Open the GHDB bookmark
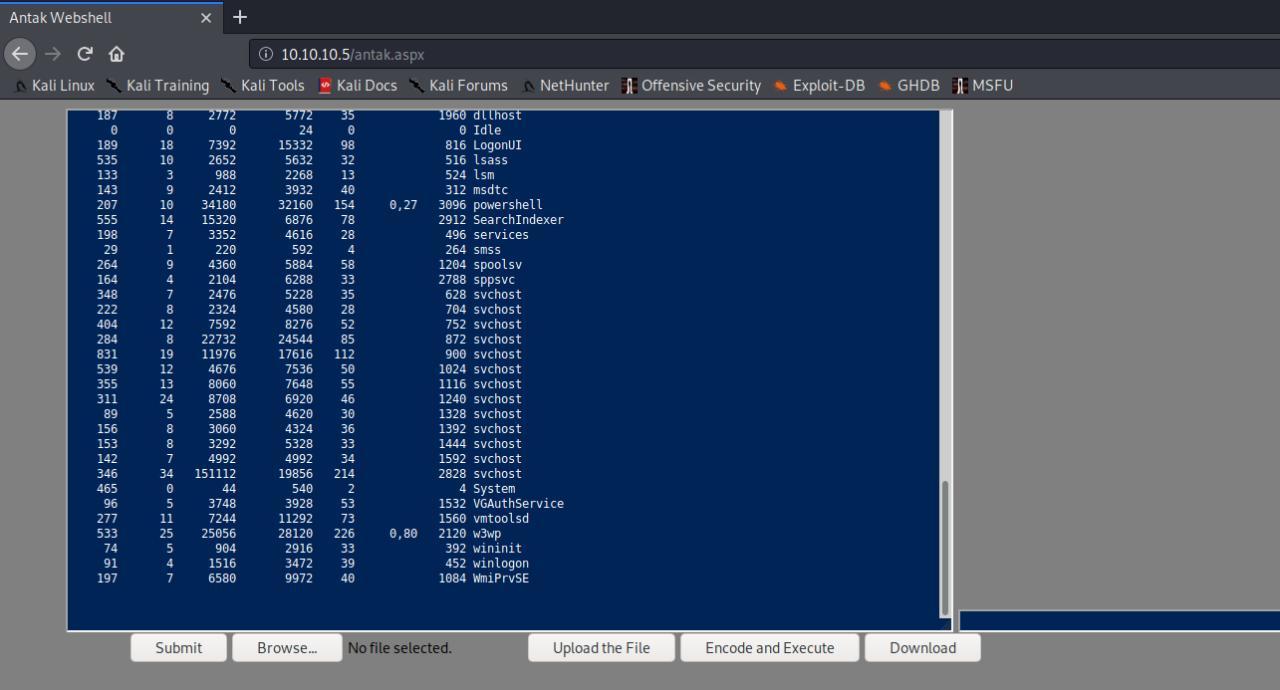 pos(909,86)
